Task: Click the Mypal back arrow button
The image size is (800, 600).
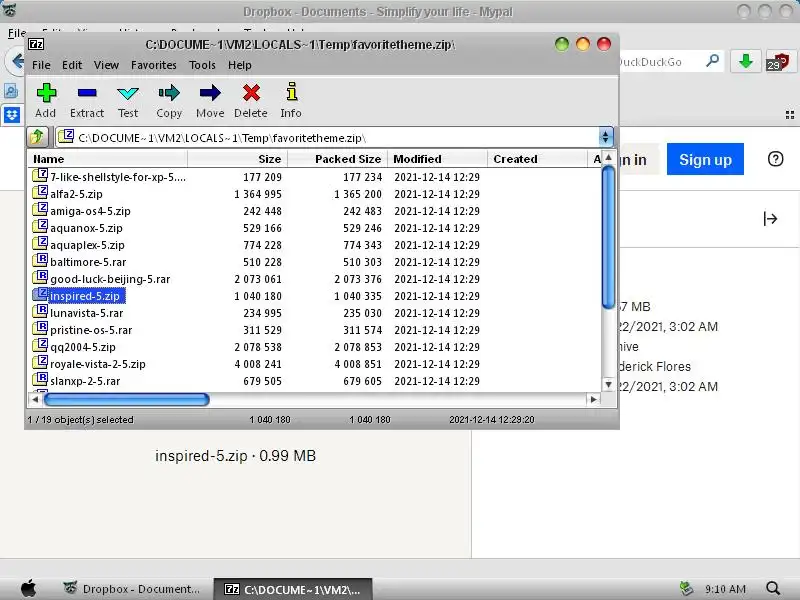Action: [17, 62]
